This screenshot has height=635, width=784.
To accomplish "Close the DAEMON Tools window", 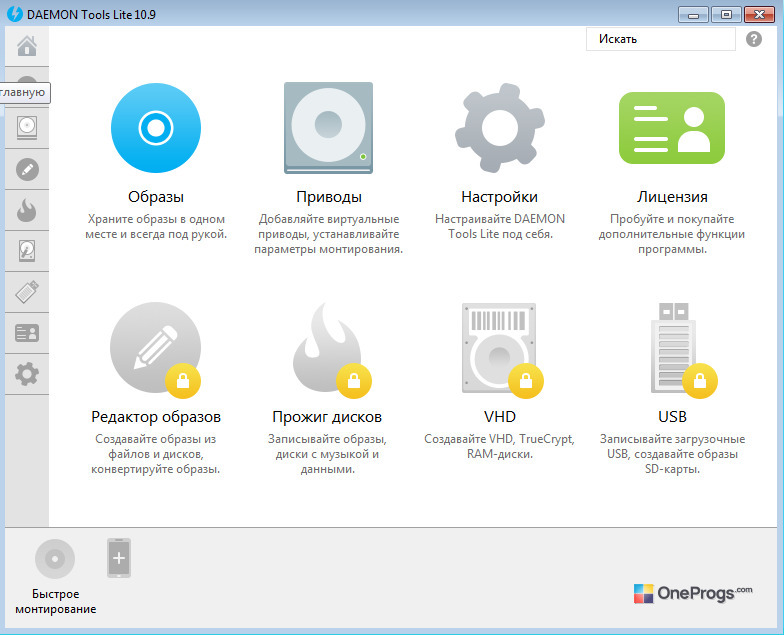I will 759,14.
